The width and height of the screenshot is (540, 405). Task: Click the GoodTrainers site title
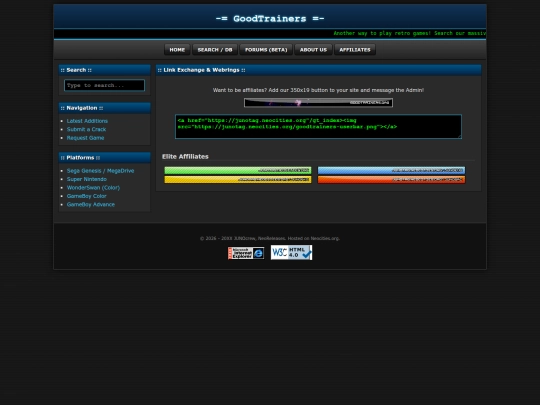270,19
